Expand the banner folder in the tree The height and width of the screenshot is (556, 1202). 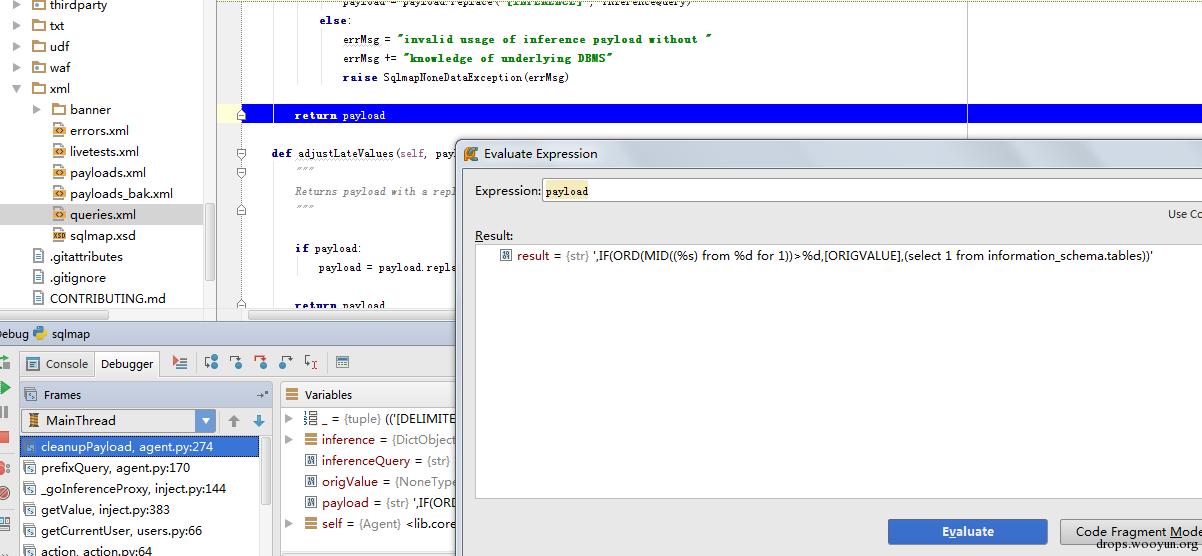tap(37, 109)
